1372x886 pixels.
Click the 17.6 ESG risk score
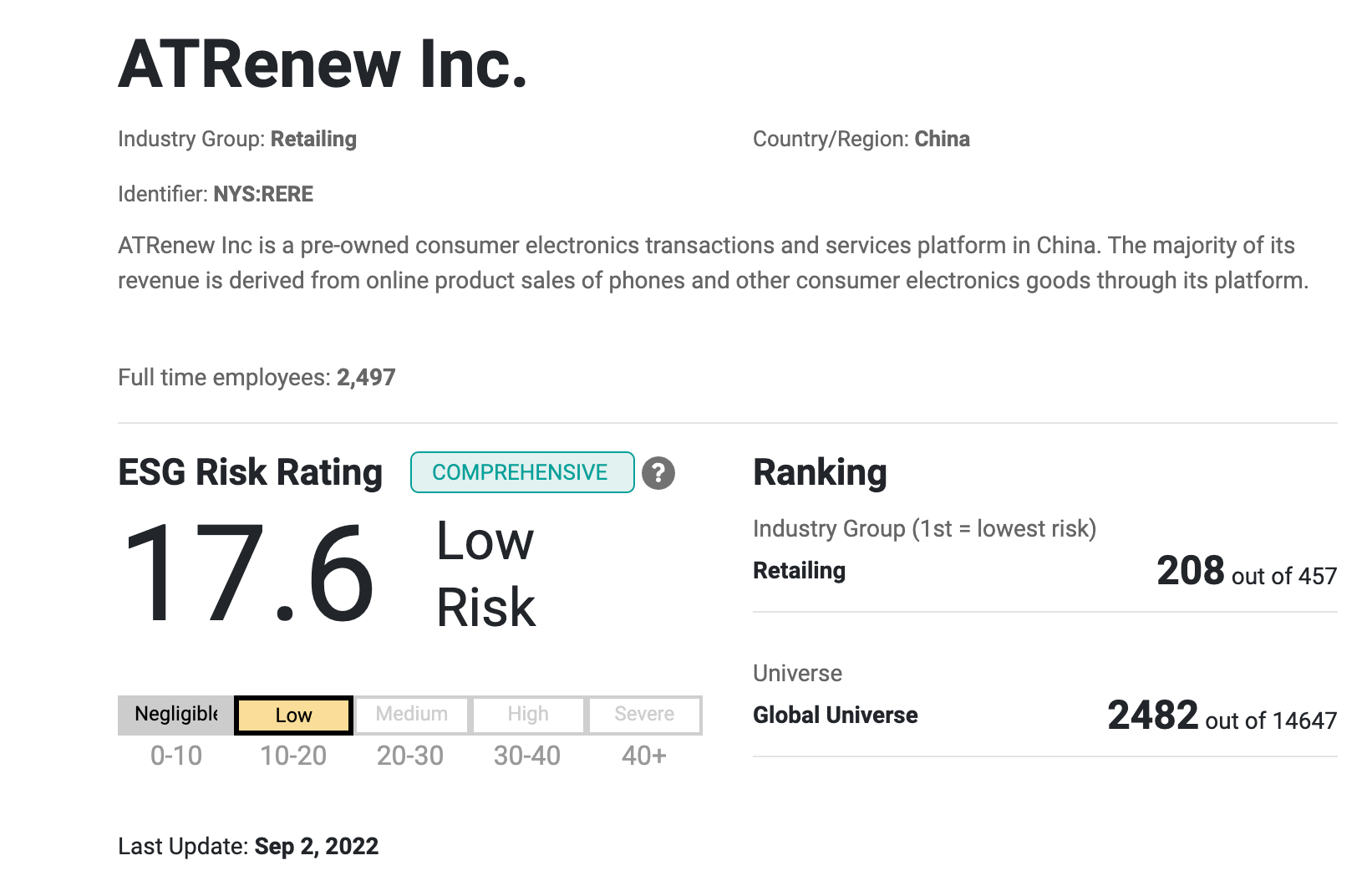click(248, 574)
